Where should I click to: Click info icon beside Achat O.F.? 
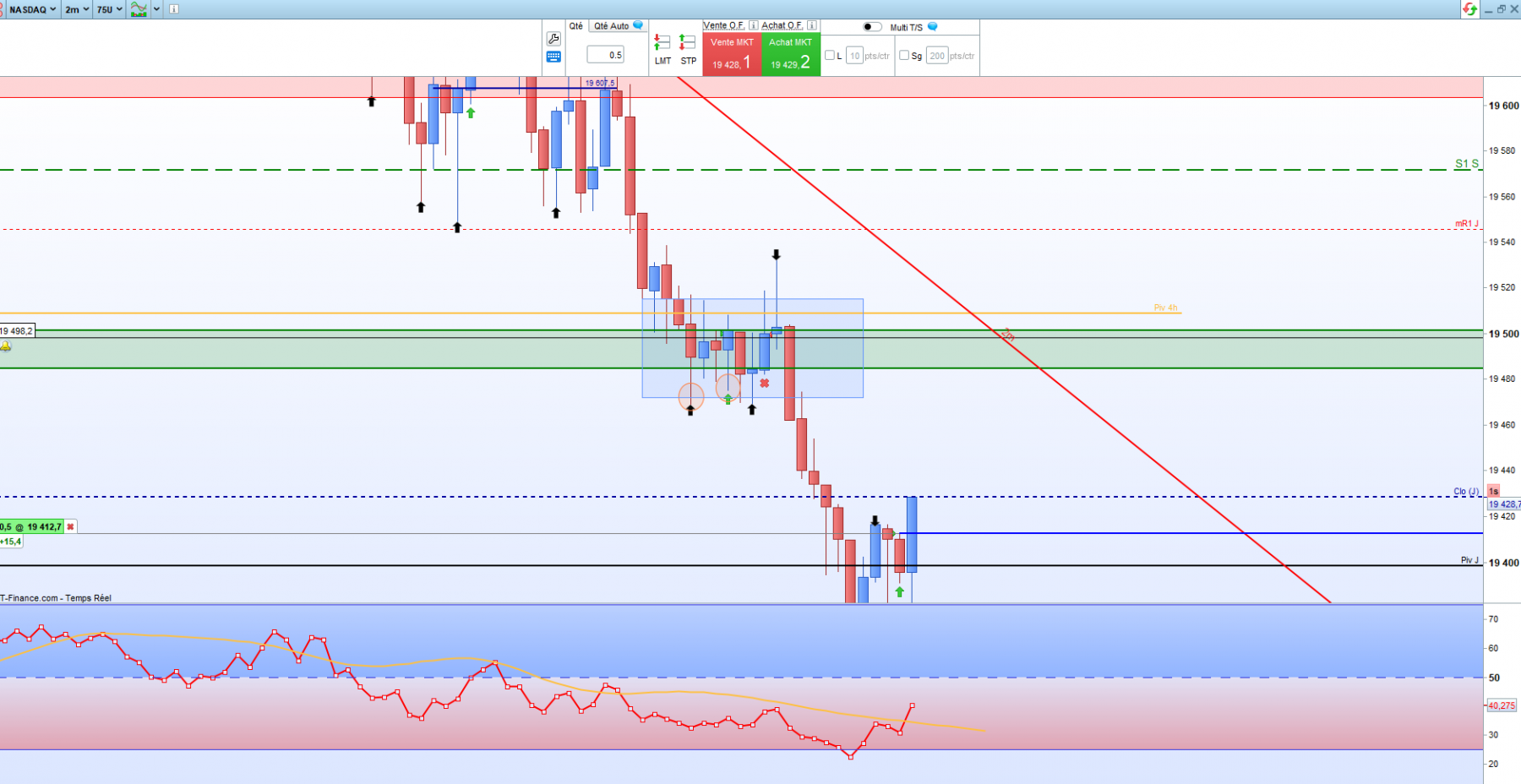point(811,25)
